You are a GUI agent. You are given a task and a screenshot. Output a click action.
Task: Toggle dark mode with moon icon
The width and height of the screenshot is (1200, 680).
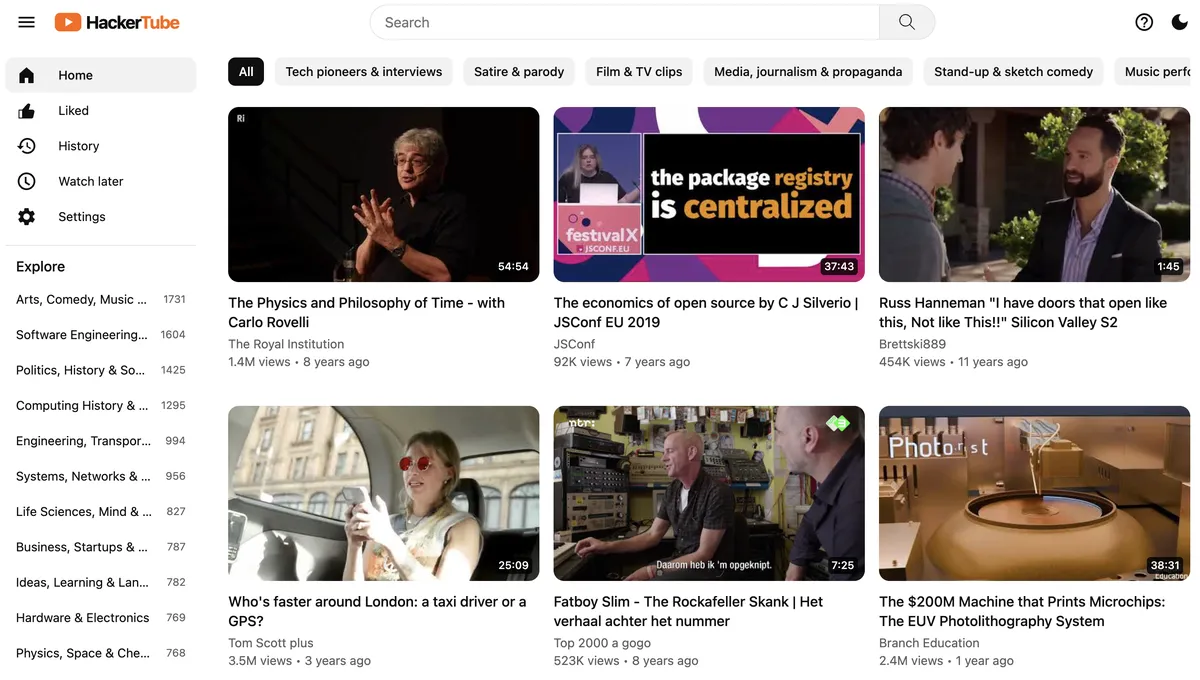(1180, 22)
